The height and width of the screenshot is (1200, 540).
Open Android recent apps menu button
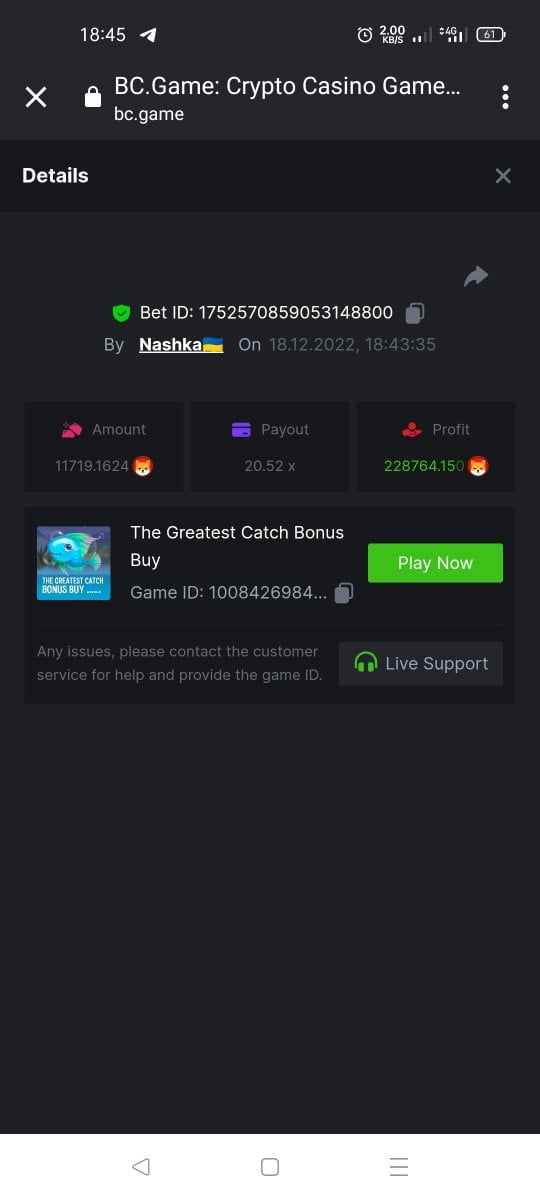[x=399, y=1167]
